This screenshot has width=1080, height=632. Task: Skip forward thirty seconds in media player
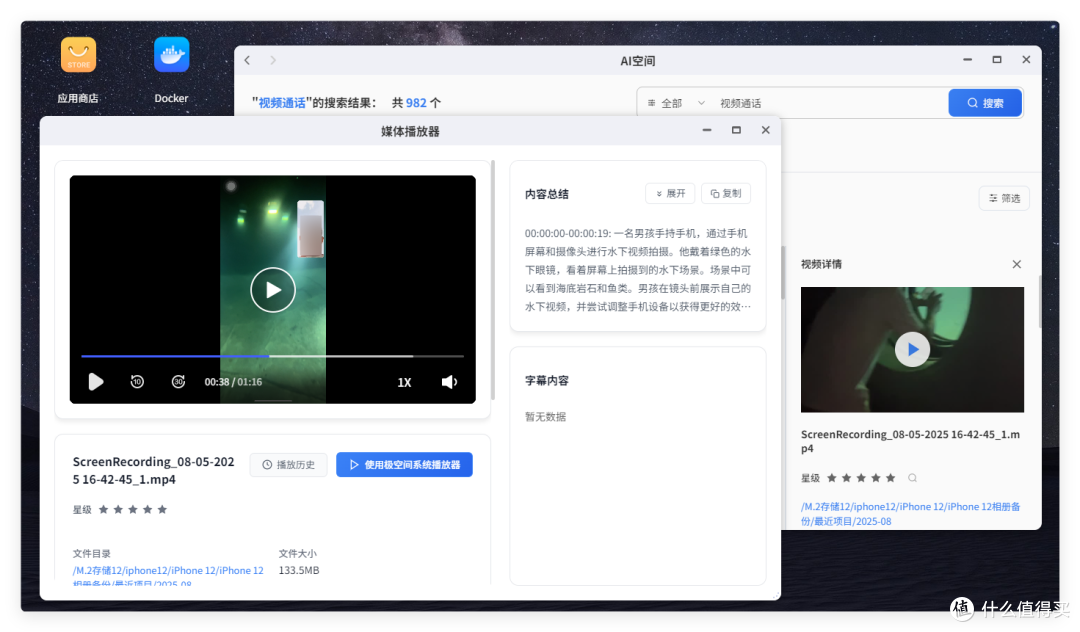tap(178, 381)
